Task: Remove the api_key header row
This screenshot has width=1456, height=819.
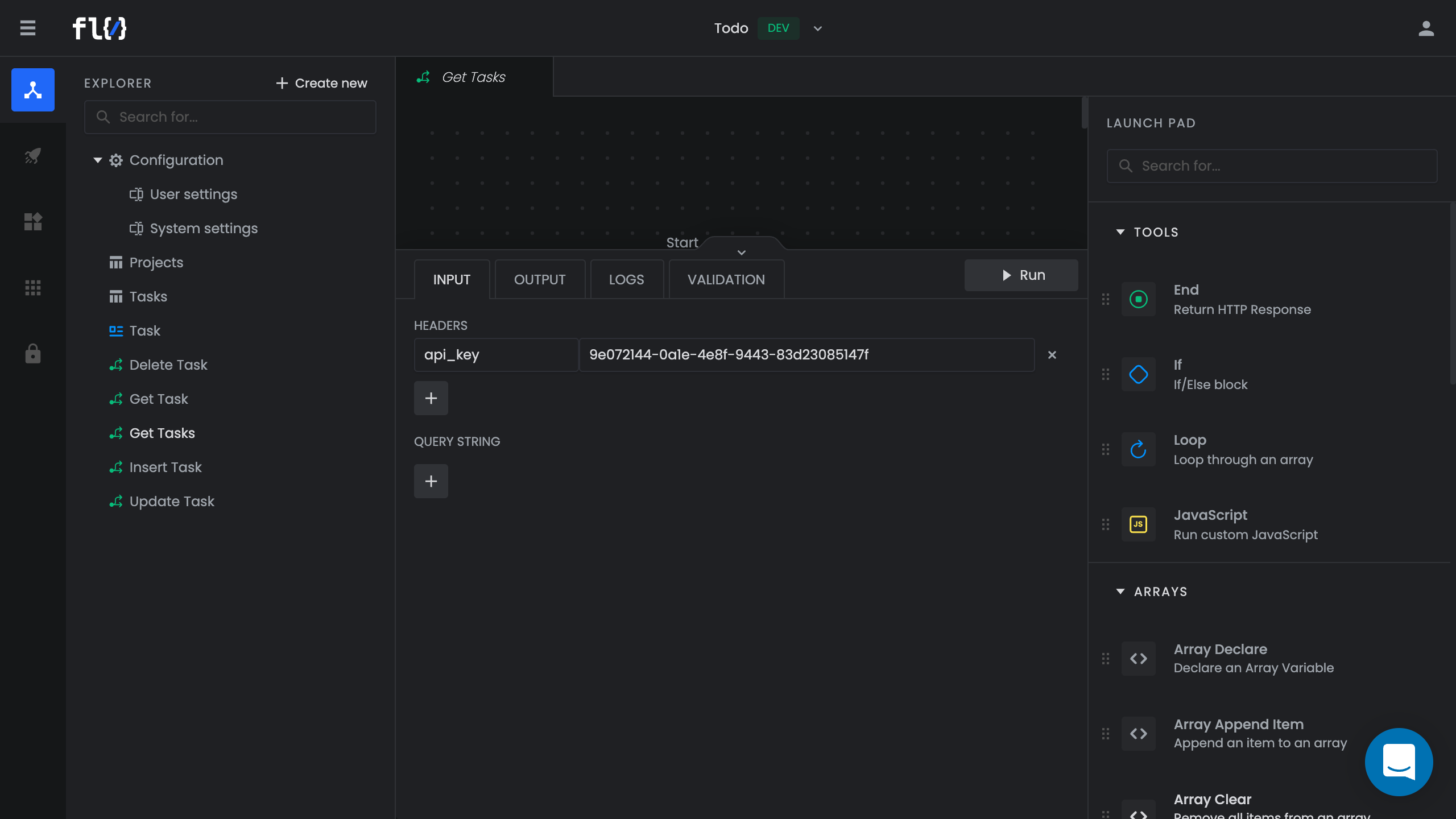Action: click(1052, 355)
